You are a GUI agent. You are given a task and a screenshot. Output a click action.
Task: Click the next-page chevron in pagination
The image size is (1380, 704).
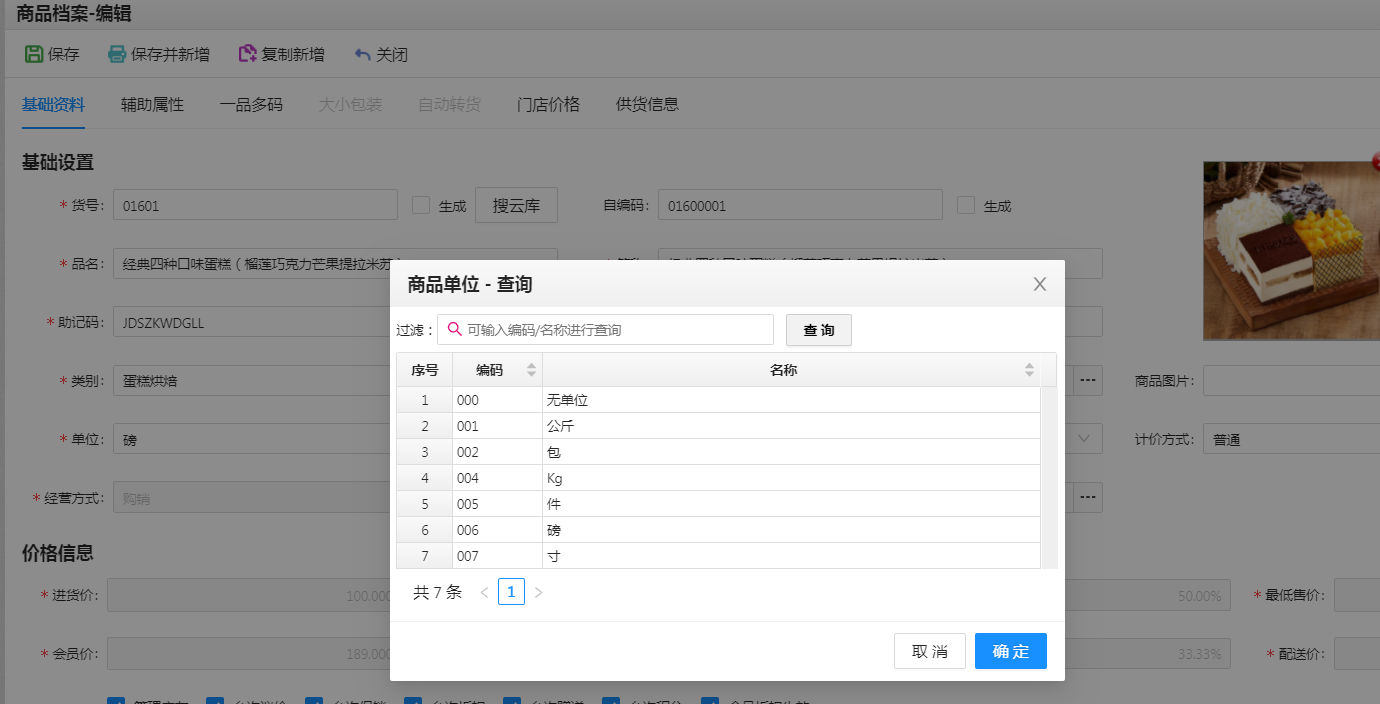point(538,591)
